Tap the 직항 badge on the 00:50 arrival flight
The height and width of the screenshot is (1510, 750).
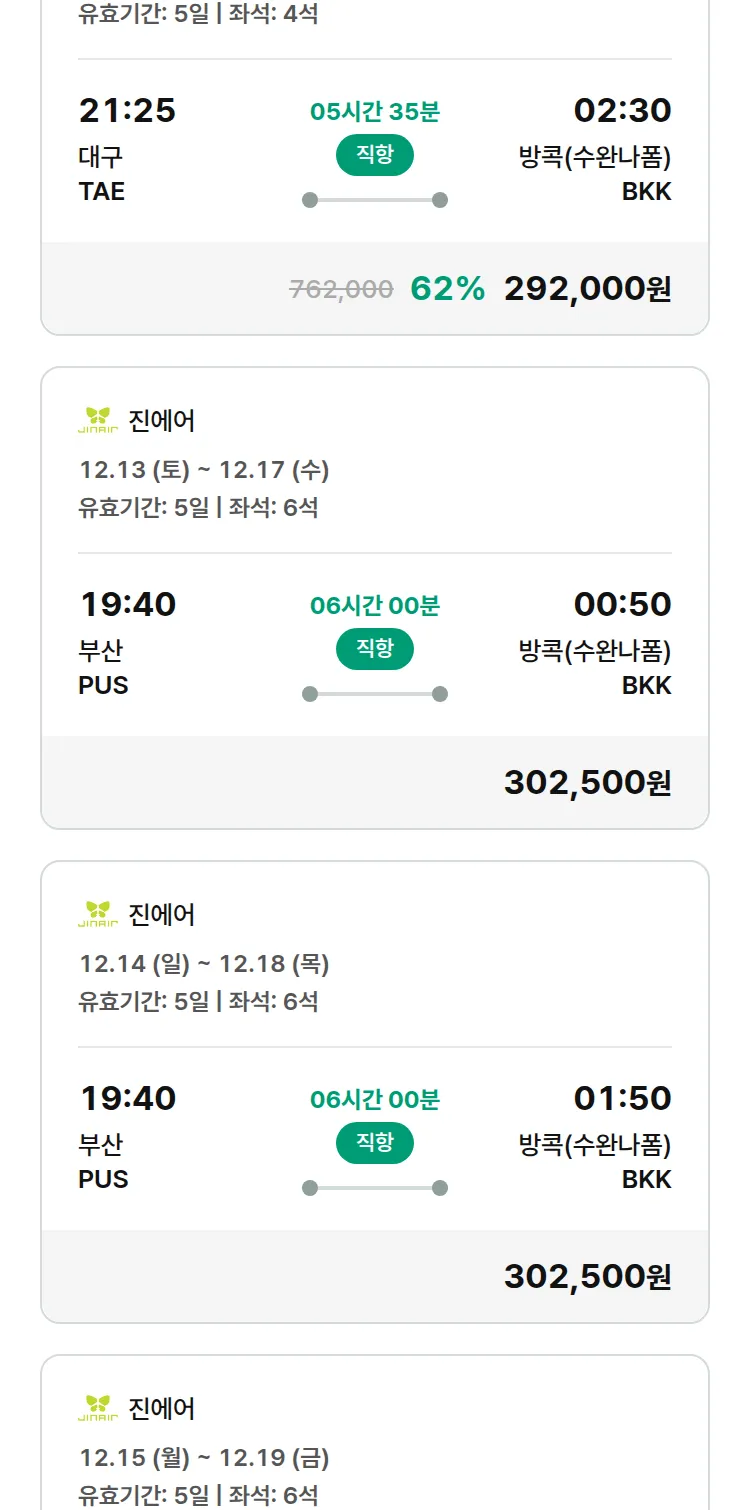point(375,649)
